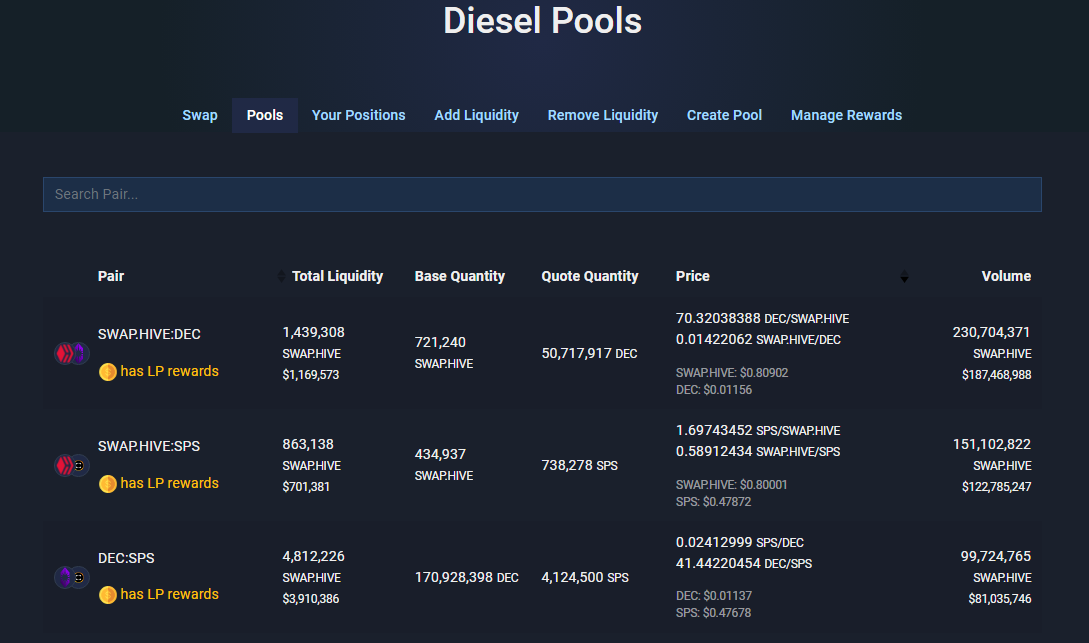Select the SWAP.HIVE:DEC pair name

149,335
